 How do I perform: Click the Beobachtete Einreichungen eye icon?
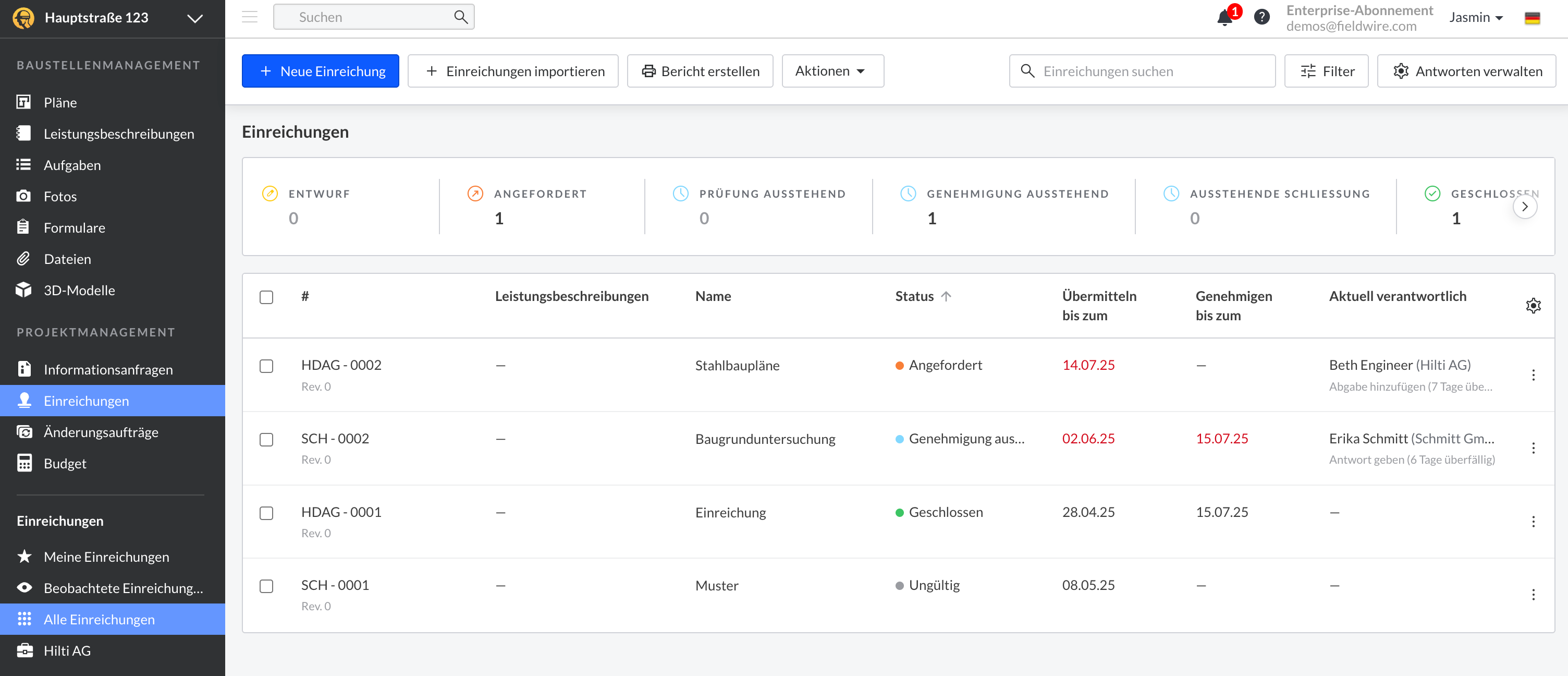tap(24, 588)
